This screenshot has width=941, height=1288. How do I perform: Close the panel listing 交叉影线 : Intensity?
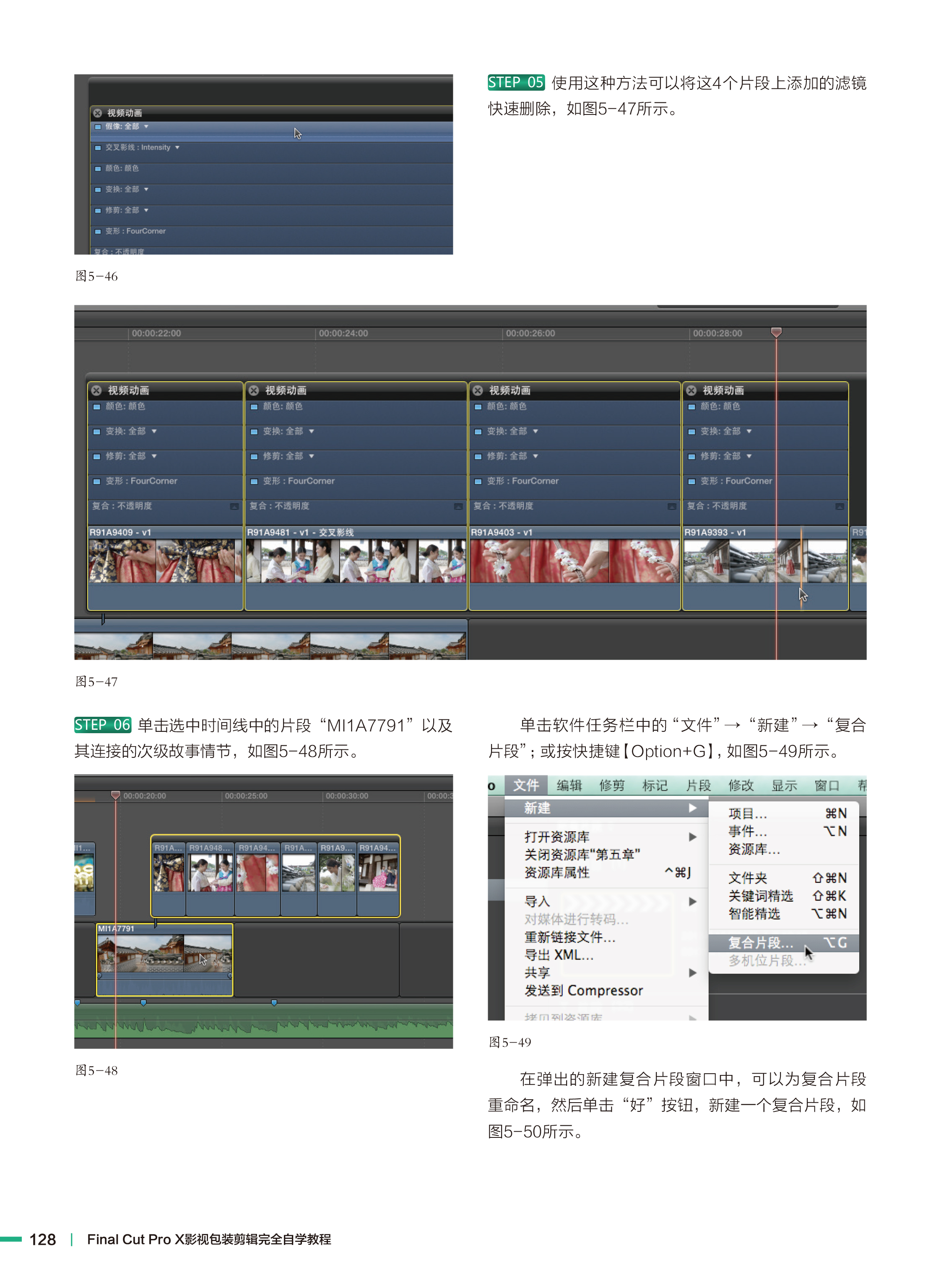pyautogui.click(x=97, y=113)
